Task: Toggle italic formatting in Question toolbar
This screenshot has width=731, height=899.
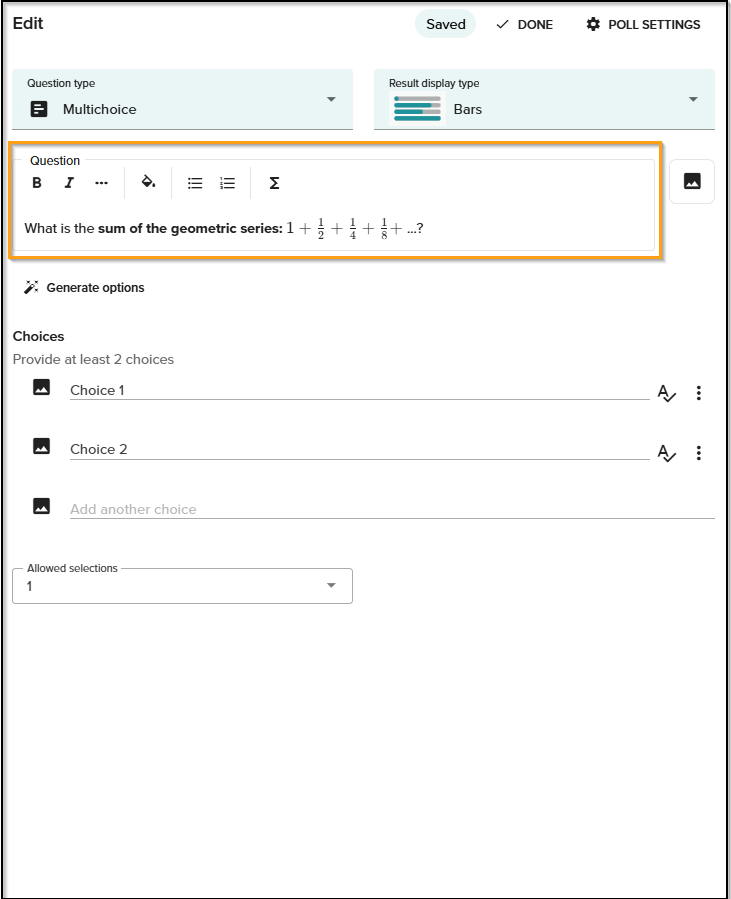Action: 69,183
